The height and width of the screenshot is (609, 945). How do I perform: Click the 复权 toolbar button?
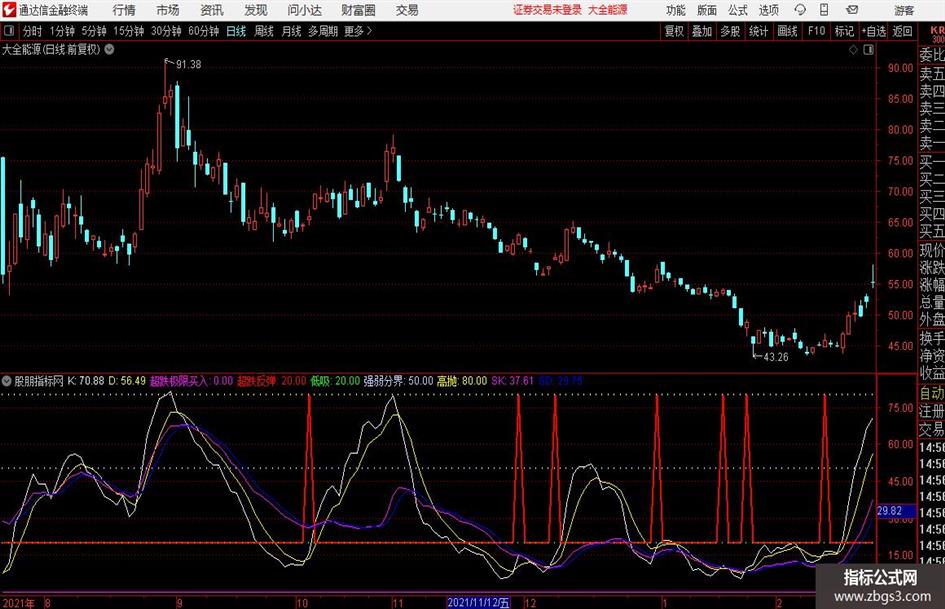(x=674, y=31)
